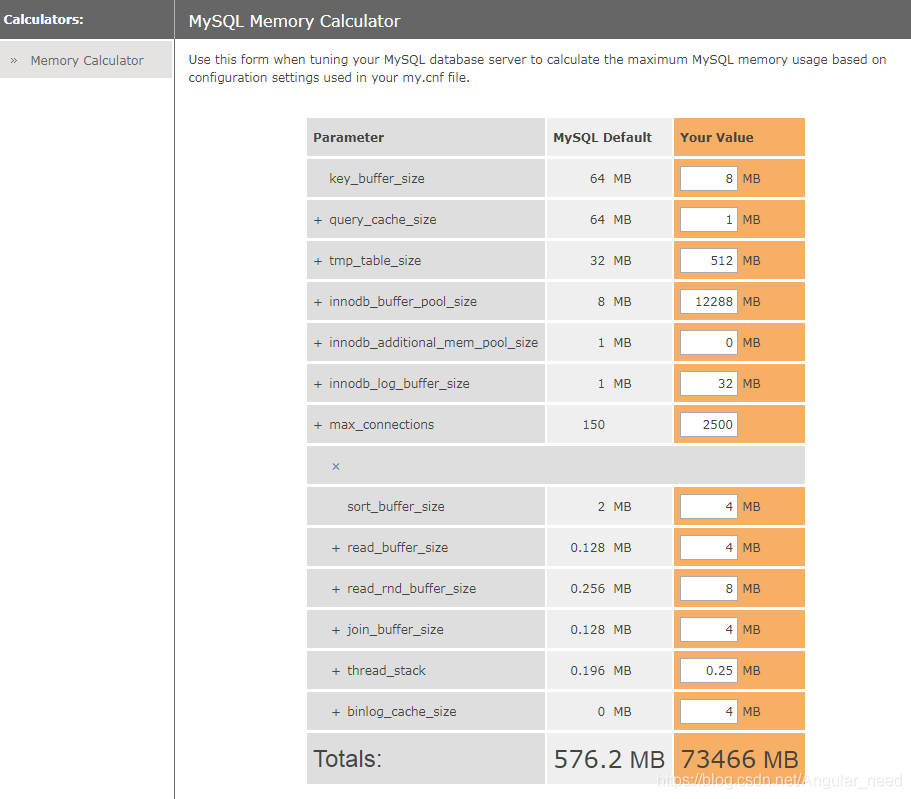
Task: Edit the binlog_cache_size value field
Action: [x=708, y=711]
